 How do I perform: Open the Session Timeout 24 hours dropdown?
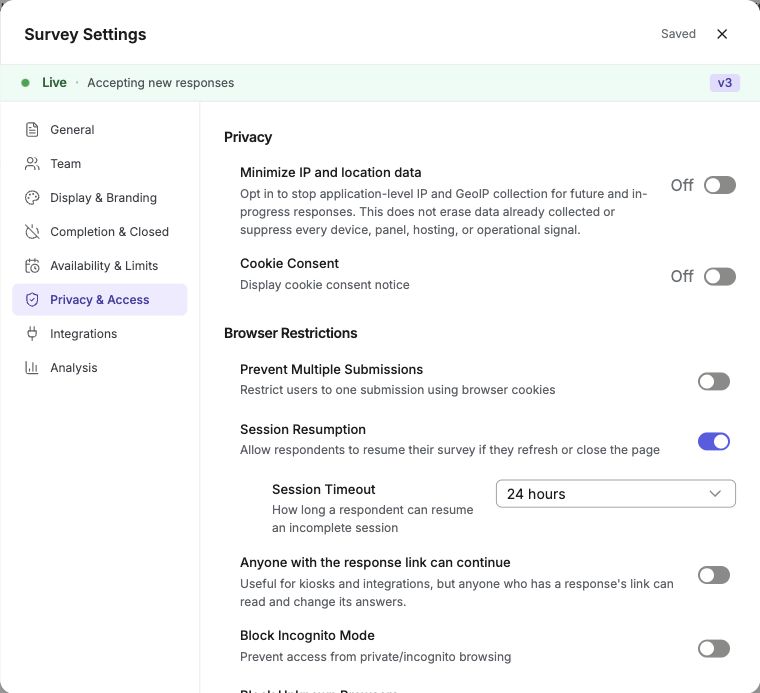[616, 494]
